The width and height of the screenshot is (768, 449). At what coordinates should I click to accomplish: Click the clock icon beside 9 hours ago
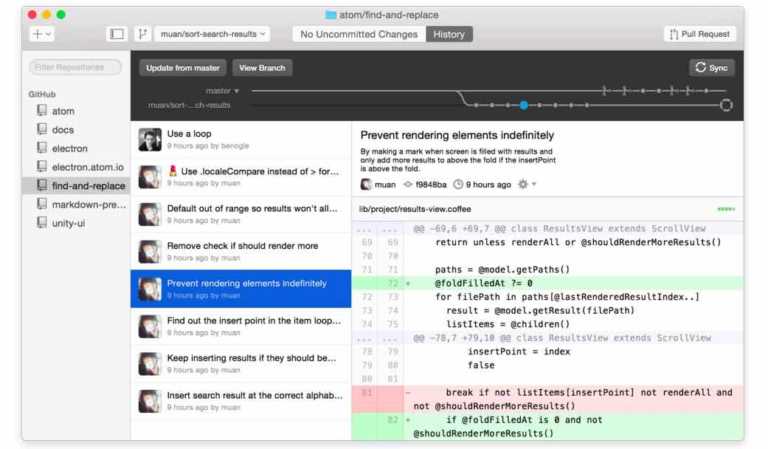458,184
